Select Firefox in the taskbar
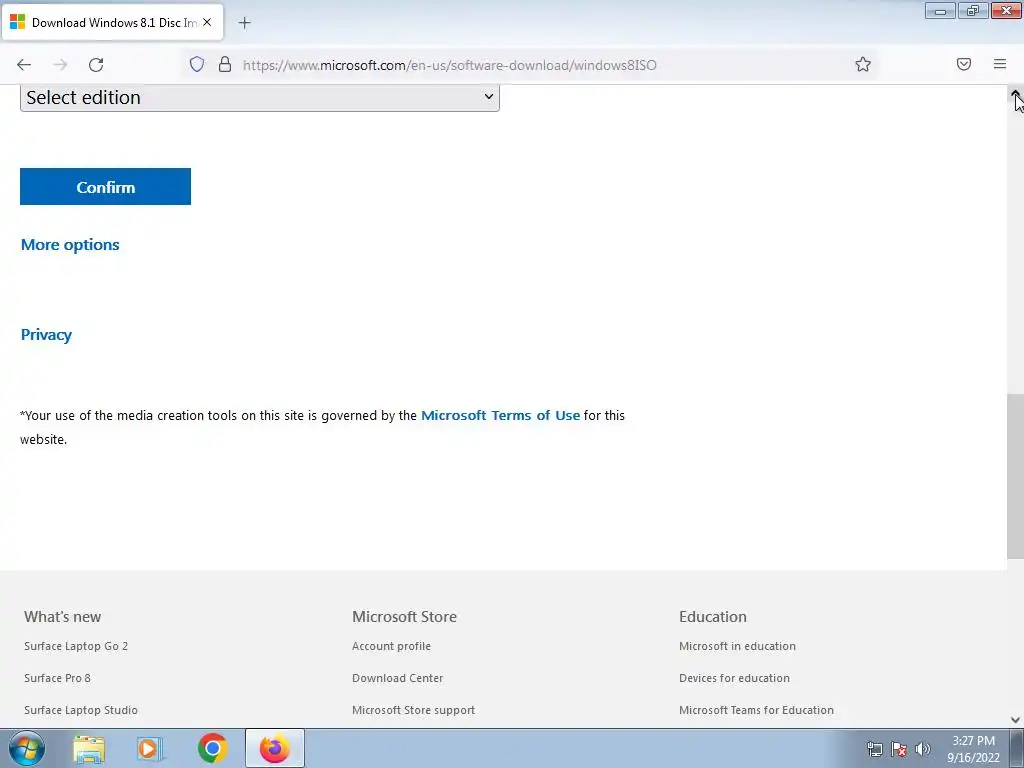This screenshot has width=1024, height=768. point(275,748)
